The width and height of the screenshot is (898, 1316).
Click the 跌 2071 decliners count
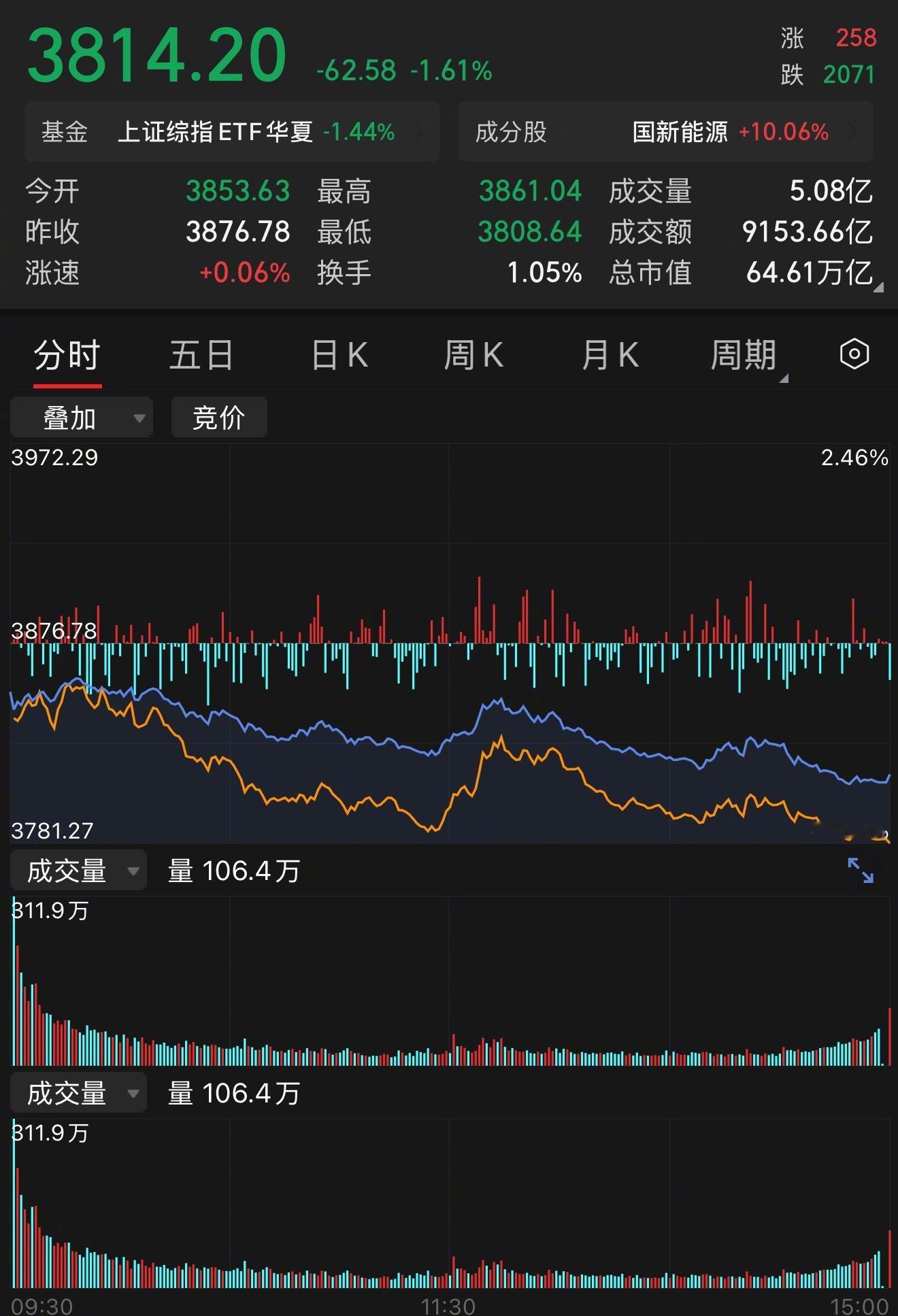[828, 75]
